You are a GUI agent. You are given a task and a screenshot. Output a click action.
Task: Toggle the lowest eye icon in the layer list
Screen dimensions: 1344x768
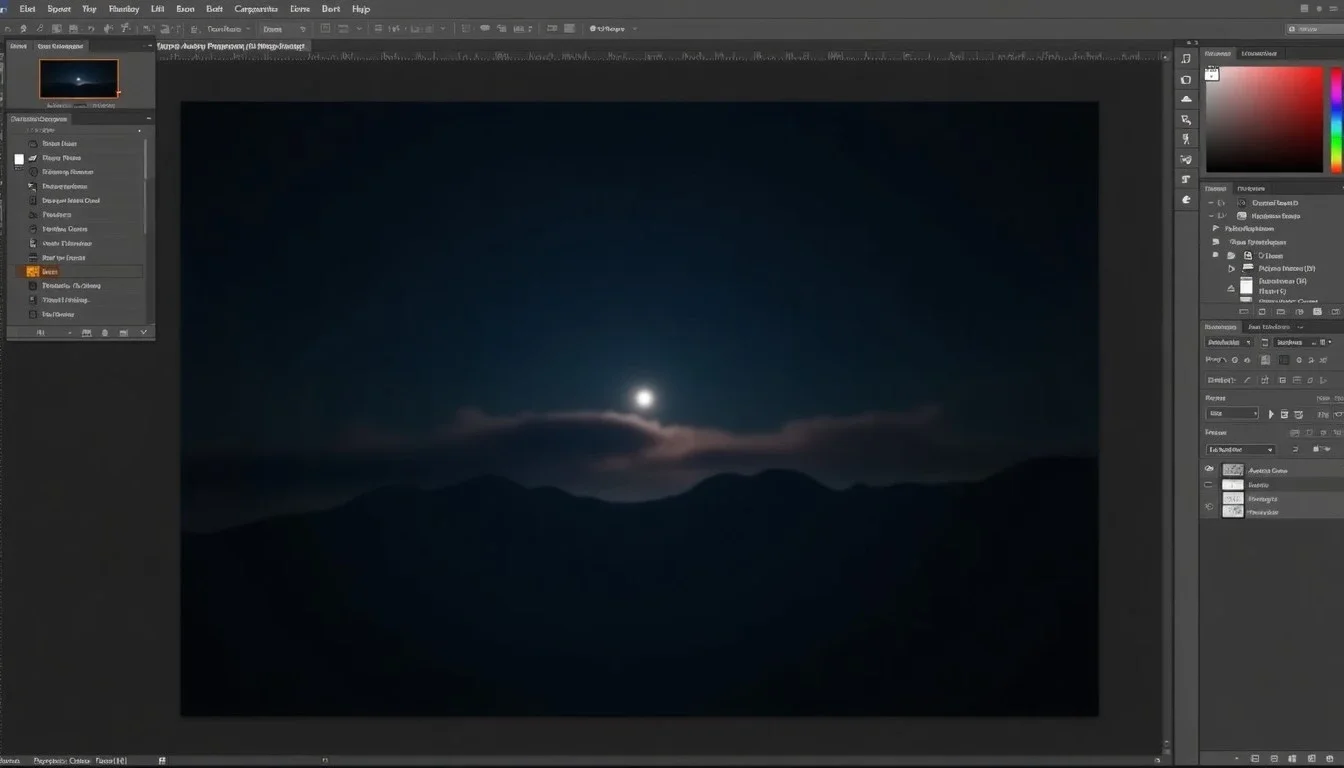click(1209, 507)
